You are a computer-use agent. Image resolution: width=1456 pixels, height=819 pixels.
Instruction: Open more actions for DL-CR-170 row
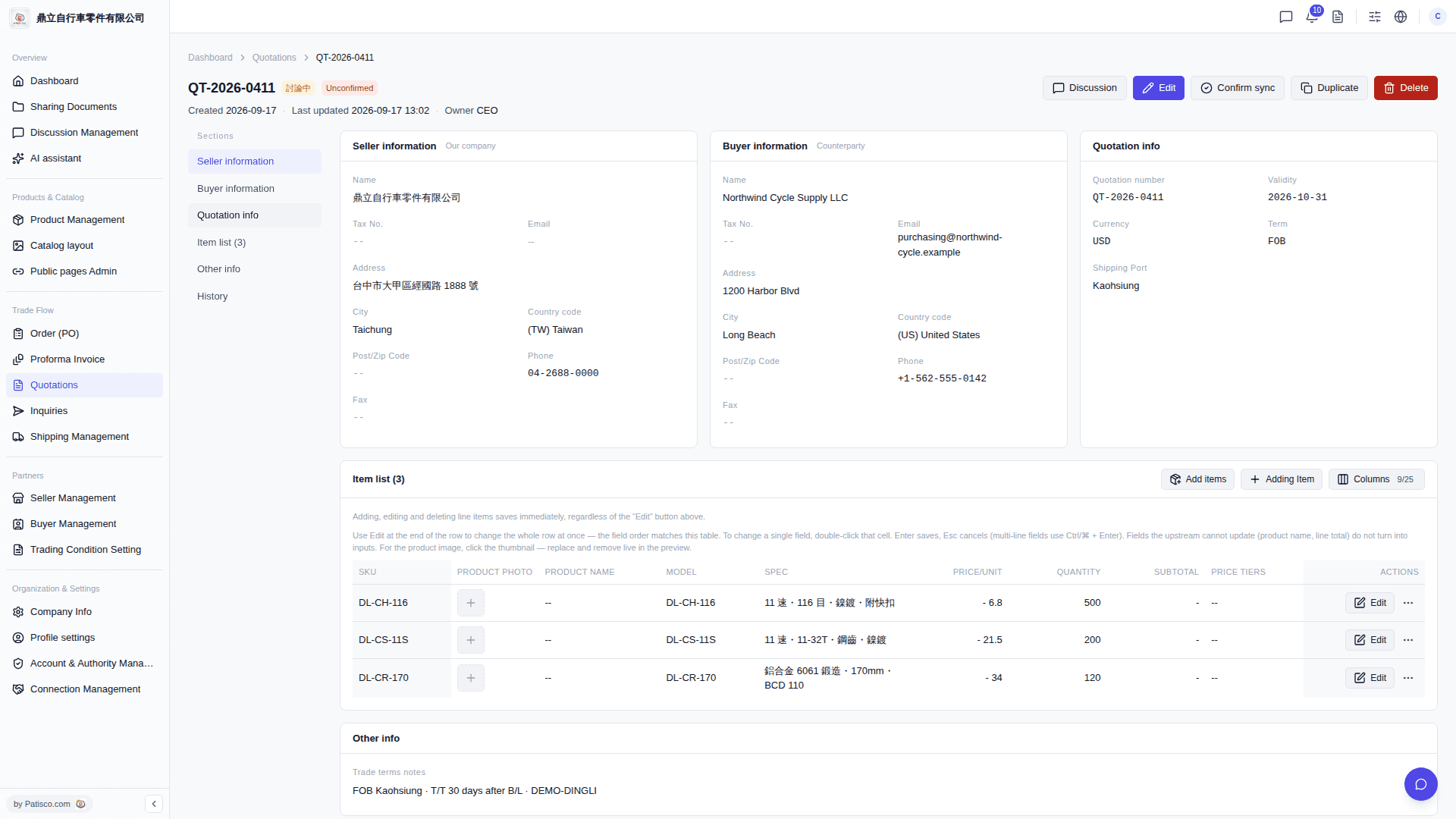tap(1408, 678)
